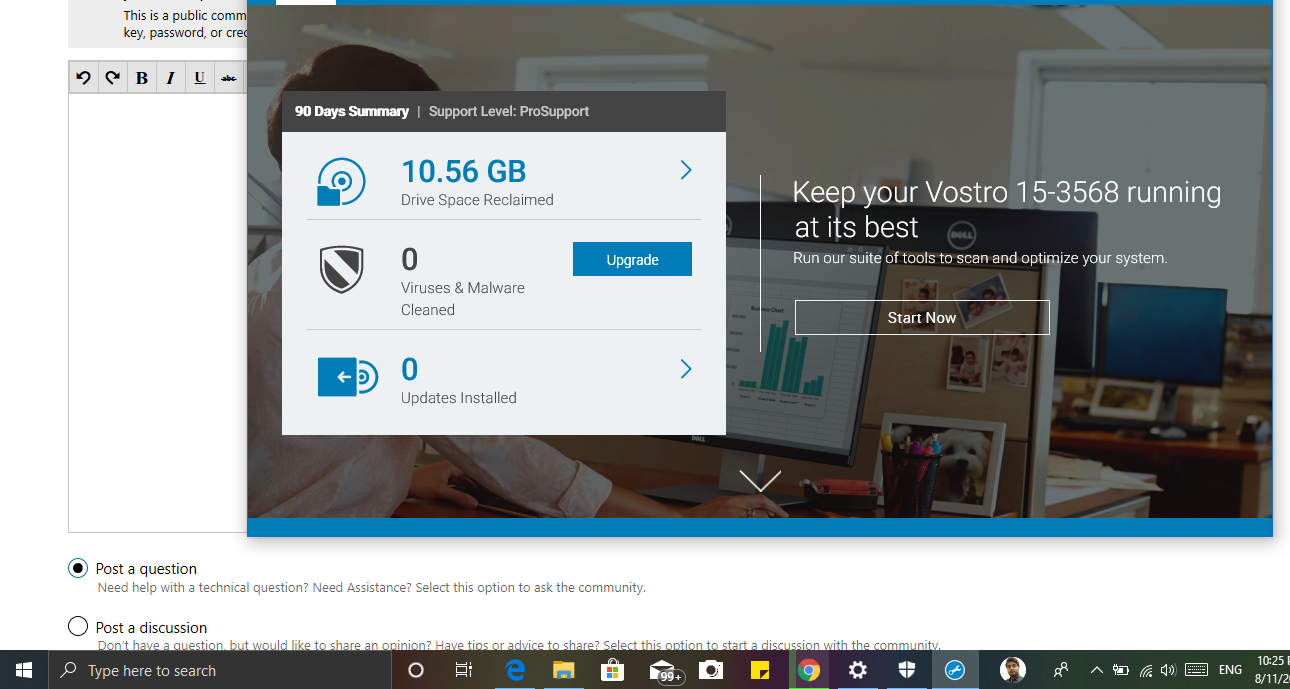Click the 90 Days Summary header text
Image resolution: width=1290 pixels, height=689 pixels.
(x=352, y=111)
